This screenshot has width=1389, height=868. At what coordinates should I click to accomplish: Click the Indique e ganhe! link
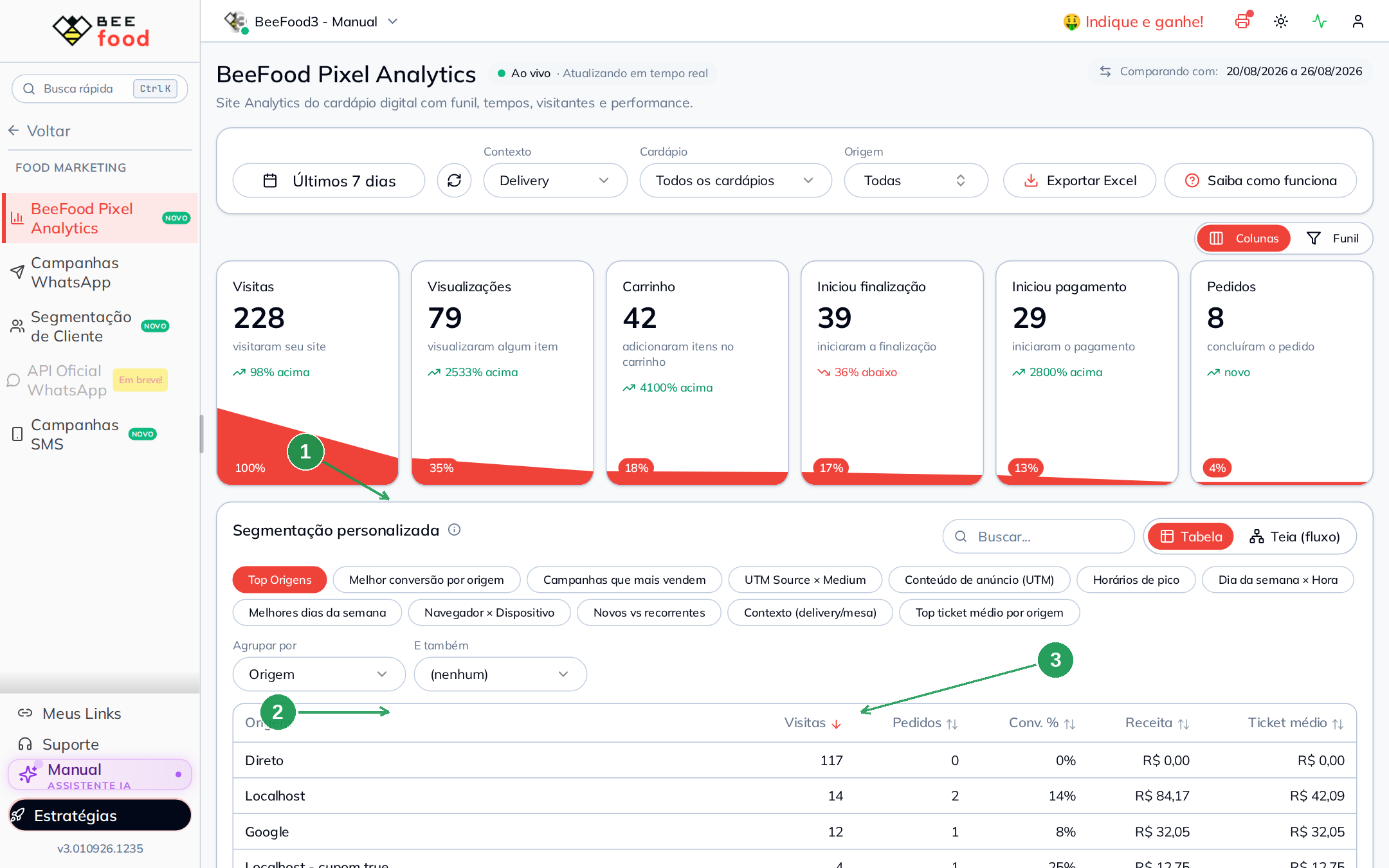[1133, 22]
